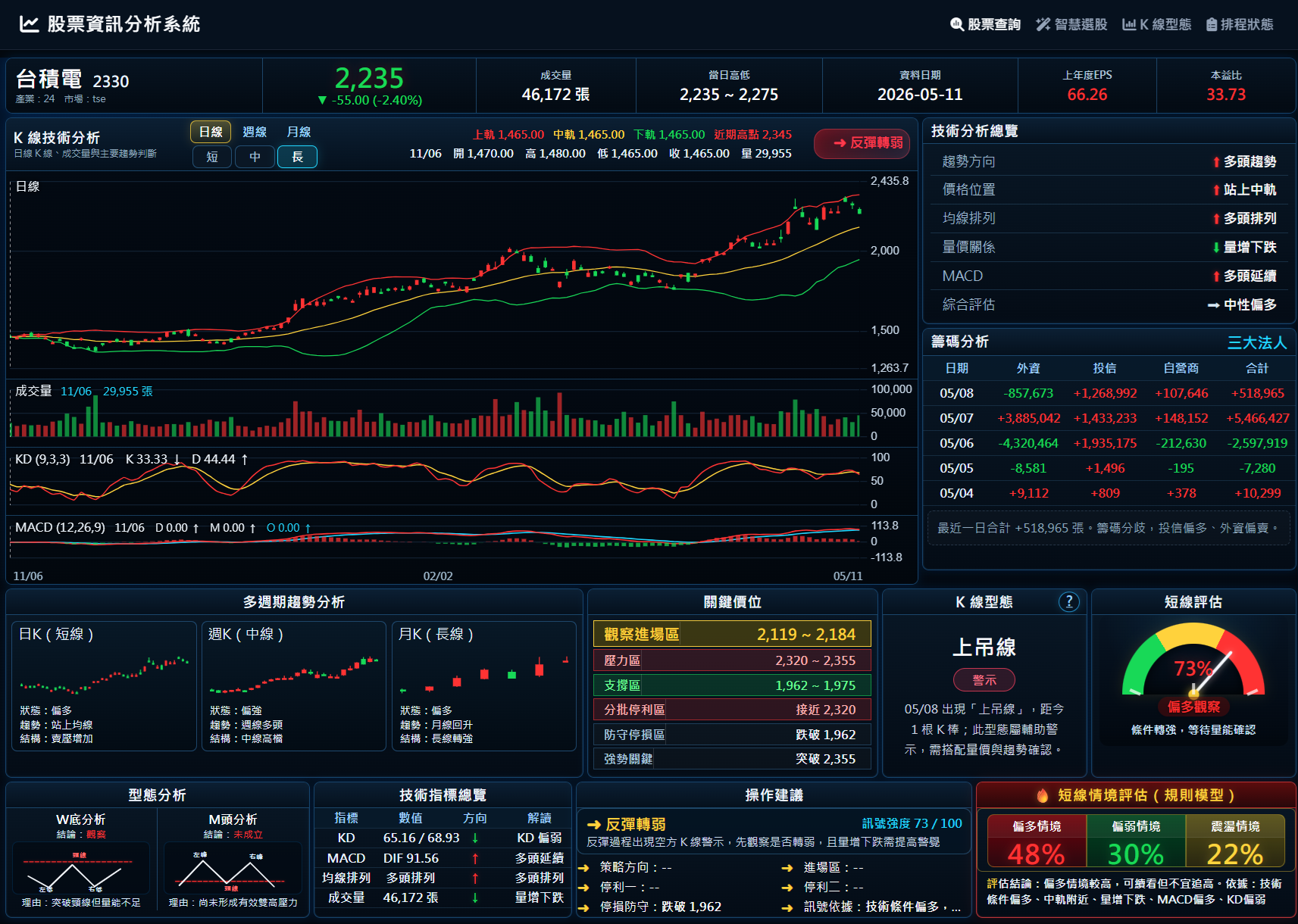Image resolution: width=1298 pixels, height=924 pixels.
Task: Click the chart logo icon beside 股票資訊分析系統
Action: point(29,24)
